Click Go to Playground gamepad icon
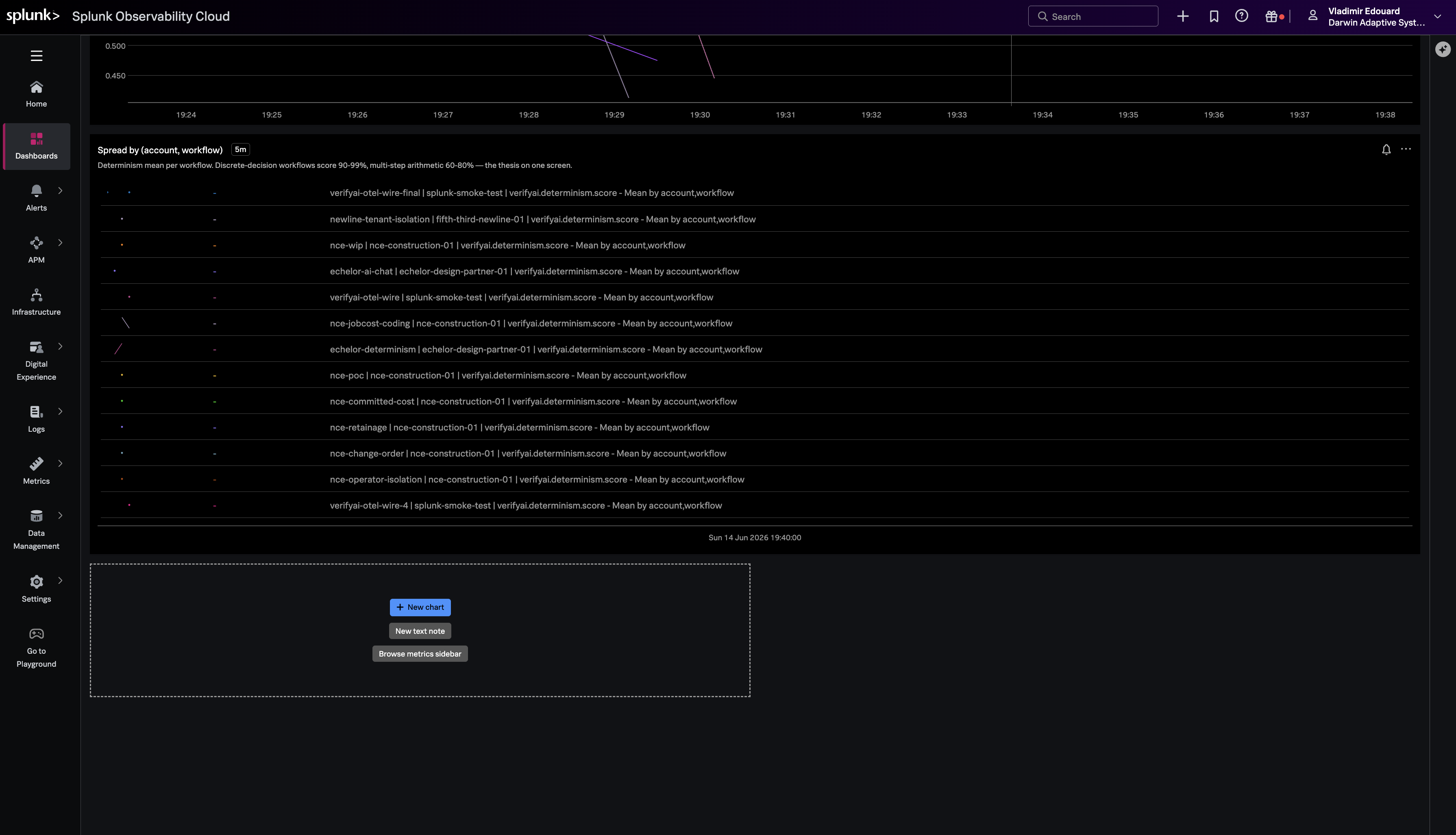Viewport: 1456px width, 835px height. 36,634
